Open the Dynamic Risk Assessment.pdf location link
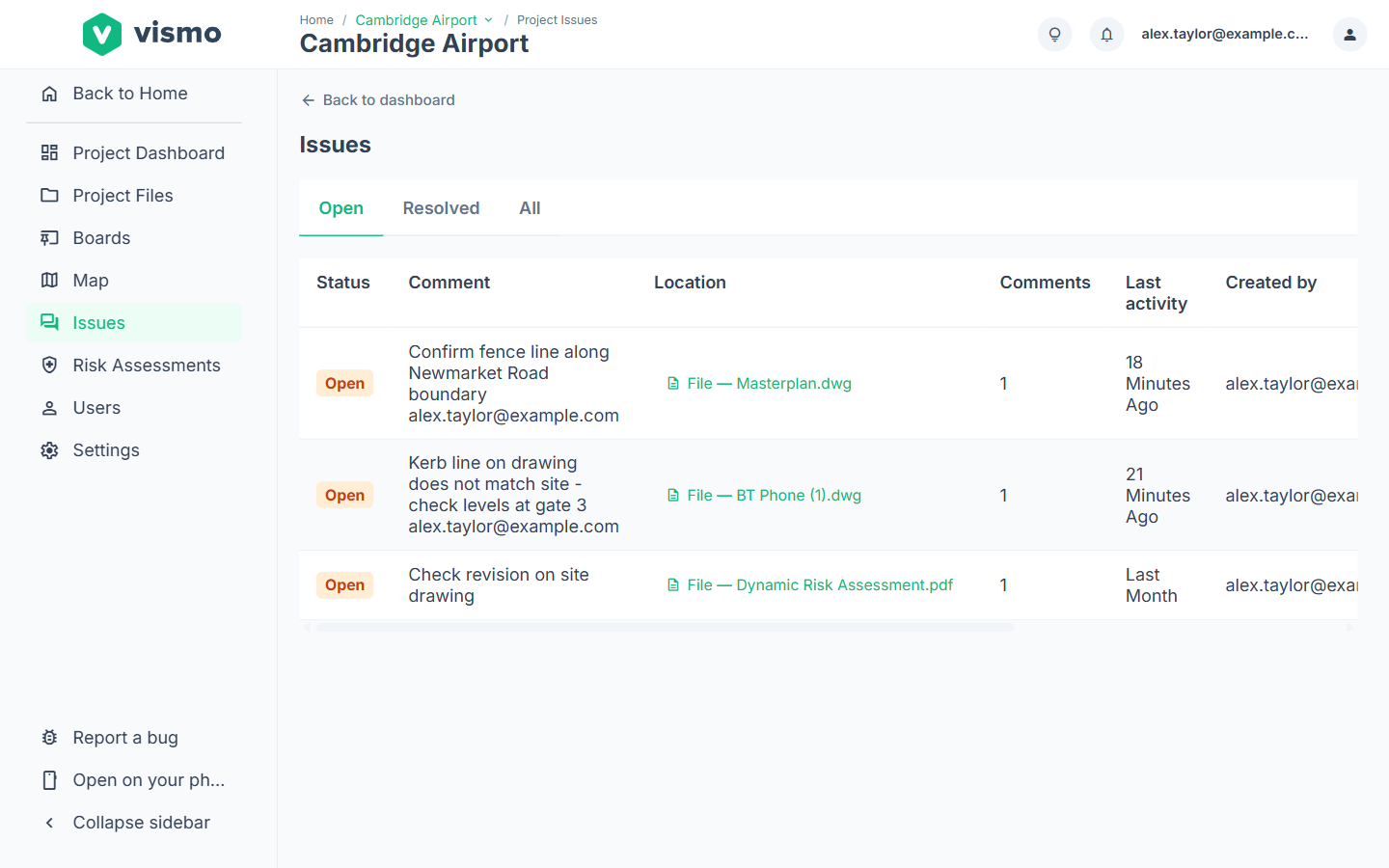1389x868 pixels. [x=810, y=585]
